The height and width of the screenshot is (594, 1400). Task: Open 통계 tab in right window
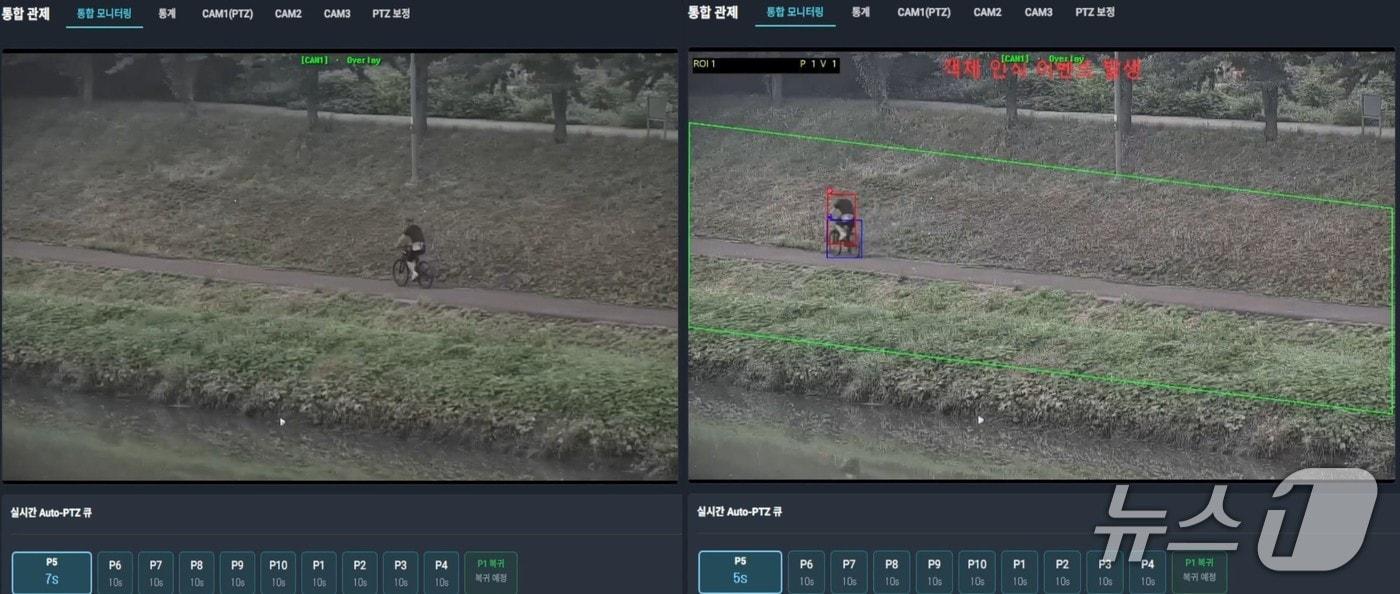[x=860, y=12]
